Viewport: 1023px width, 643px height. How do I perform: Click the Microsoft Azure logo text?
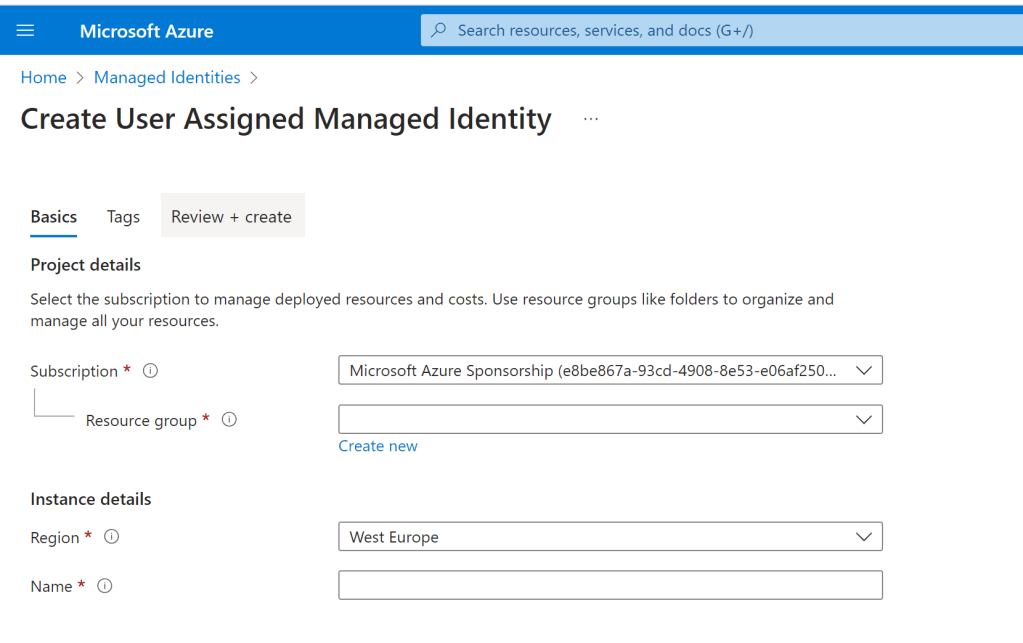click(x=147, y=31)
